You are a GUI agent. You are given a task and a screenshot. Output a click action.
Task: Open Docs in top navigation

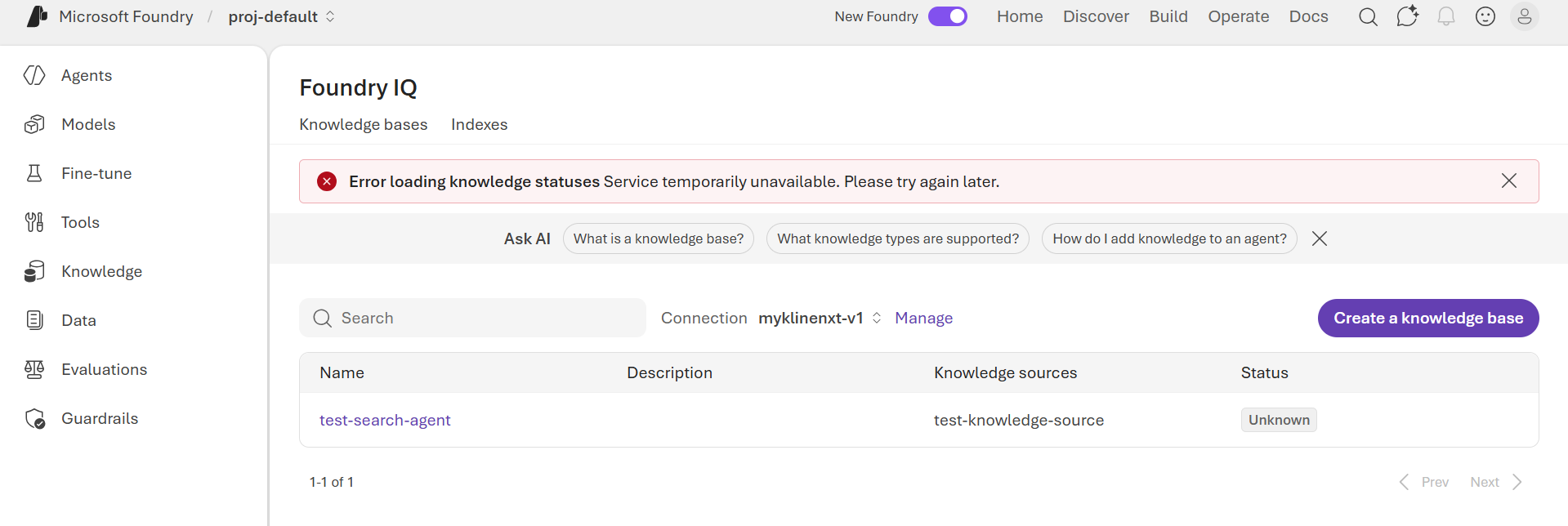coord(1308,16)
